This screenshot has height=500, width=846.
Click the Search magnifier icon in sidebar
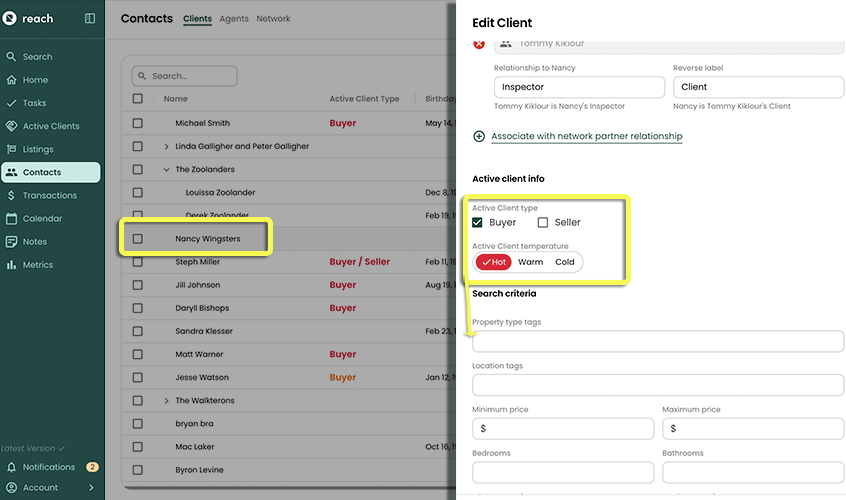[x=12, y=57]
